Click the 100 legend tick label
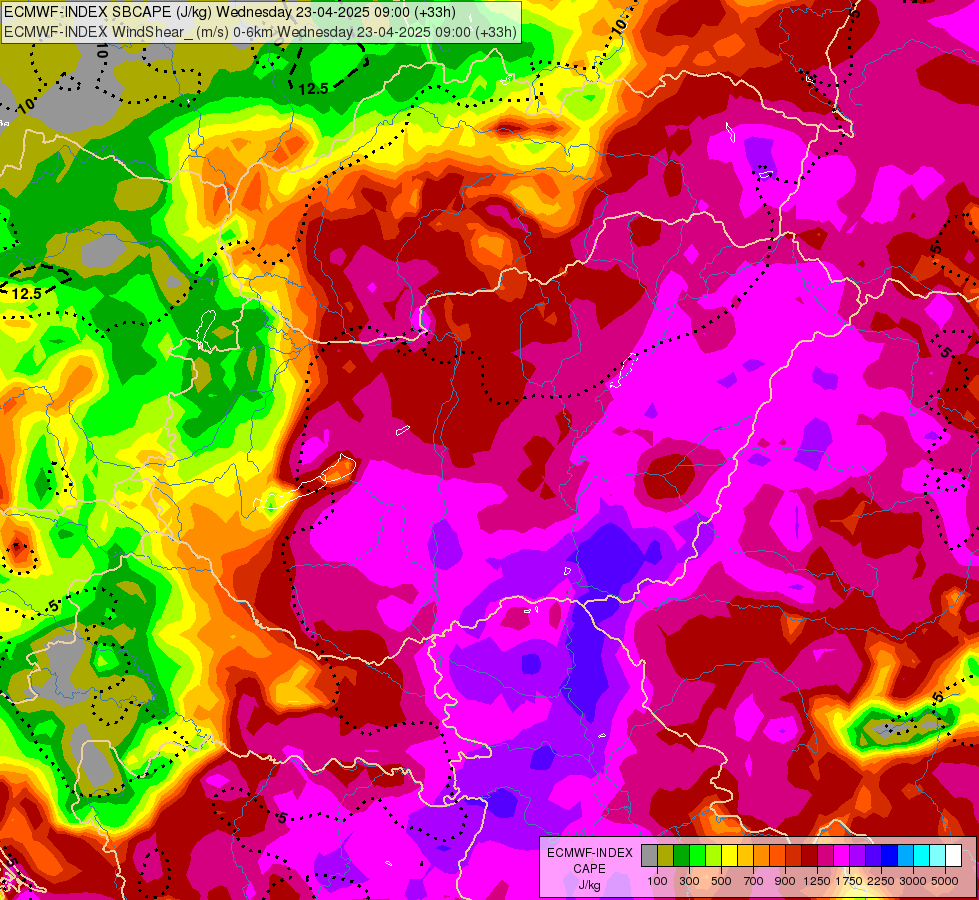This screenshot has width=979, height=900. click(657, 881)
